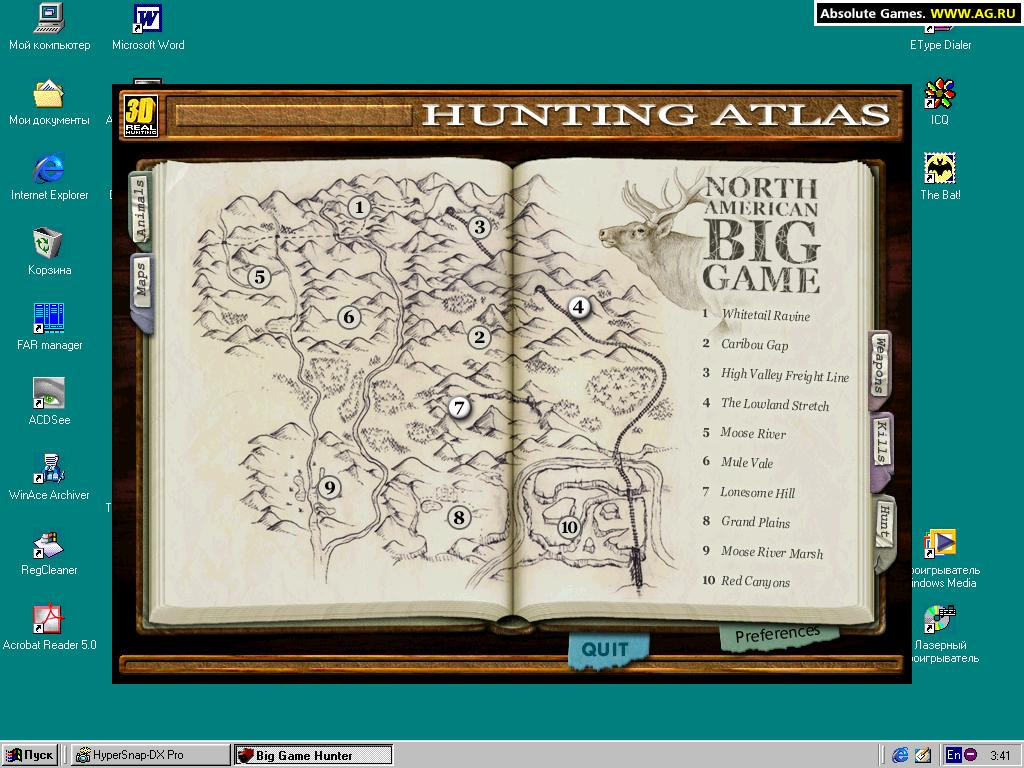The height and width of the screenshot is (768, 1024).
Task: Select the Microsoft Word desktop shortcut
Action: 148,27
